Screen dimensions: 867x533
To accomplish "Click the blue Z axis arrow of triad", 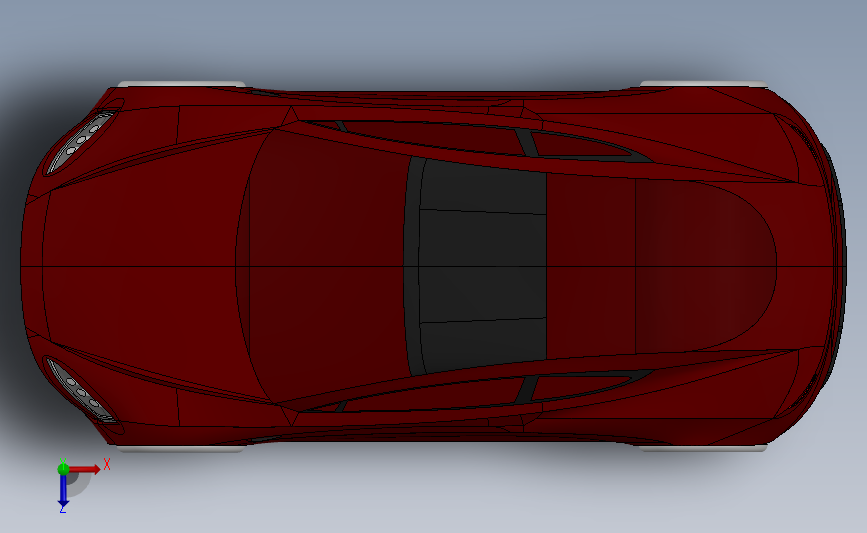I will pos(63,491).
